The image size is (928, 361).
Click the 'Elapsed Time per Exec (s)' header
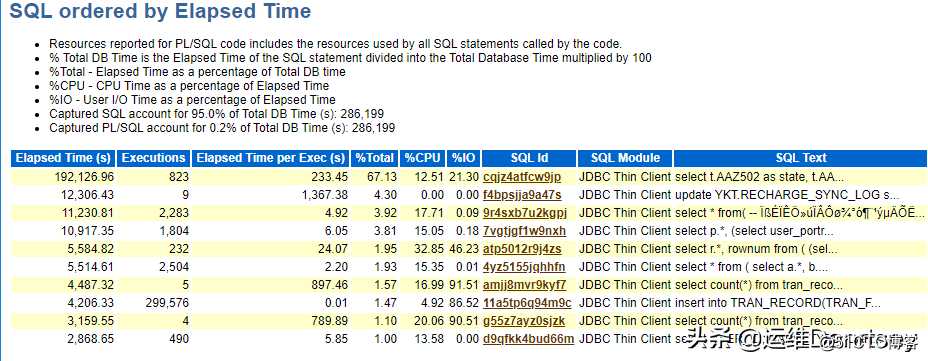[x=270, y=158]
